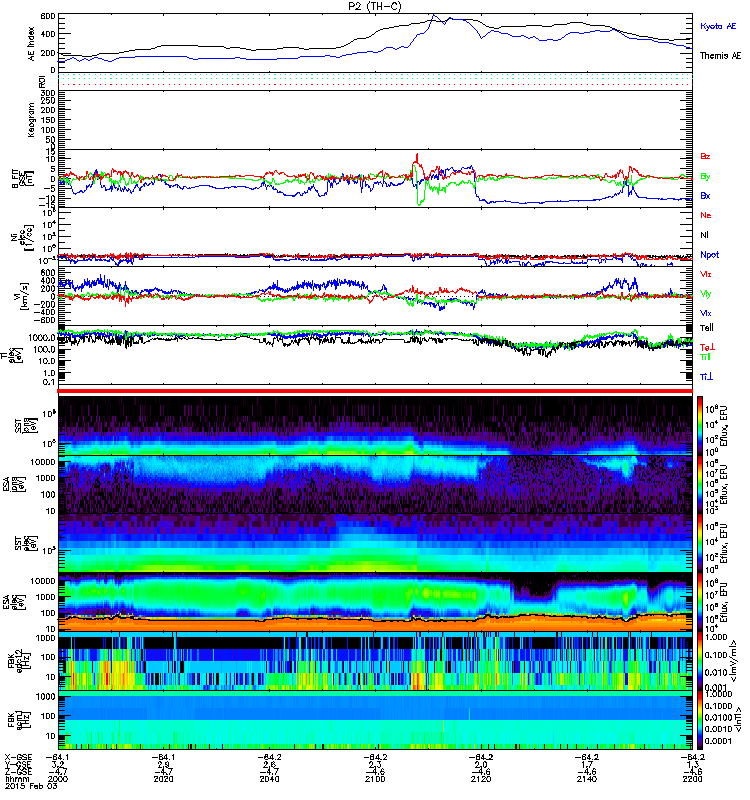Click the red Te-perpendicular legend label
Screen dimensions: 750x800
click(x=707, y=347)
